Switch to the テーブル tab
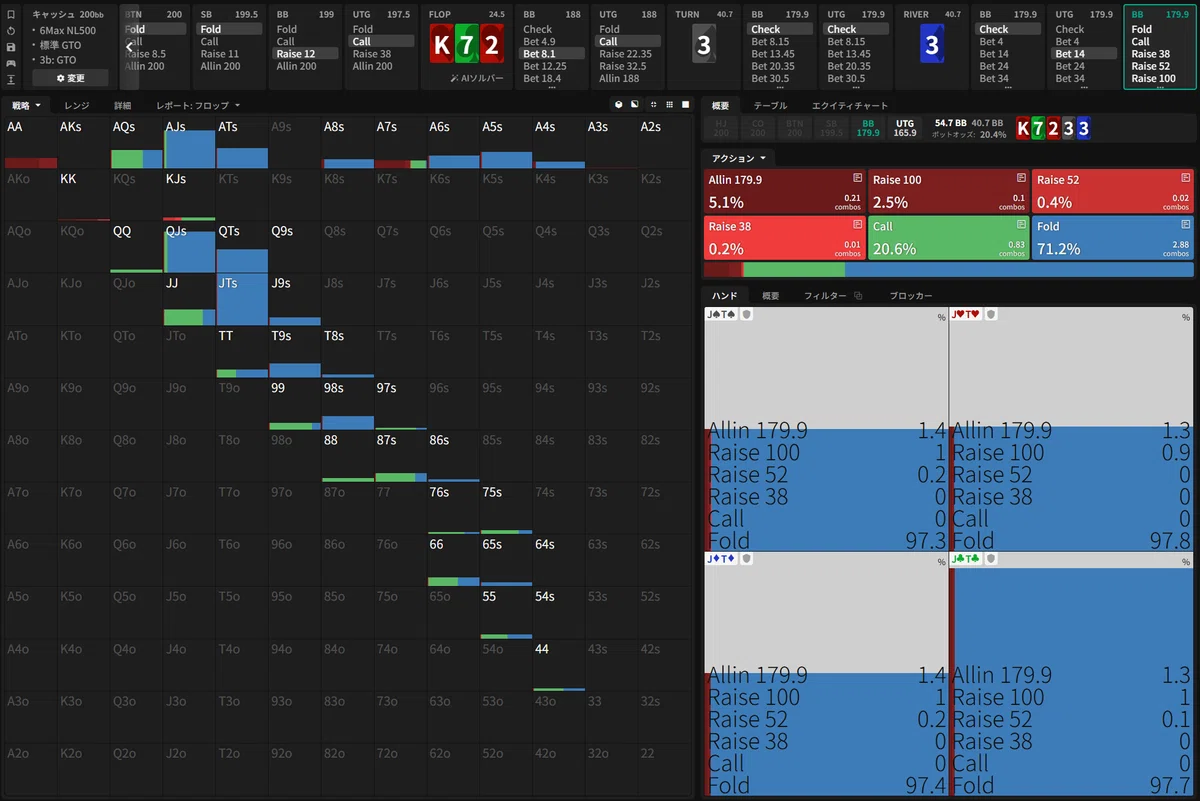Screen dimensions: 1200x801 pyautogui.click(x=769, y=105)
